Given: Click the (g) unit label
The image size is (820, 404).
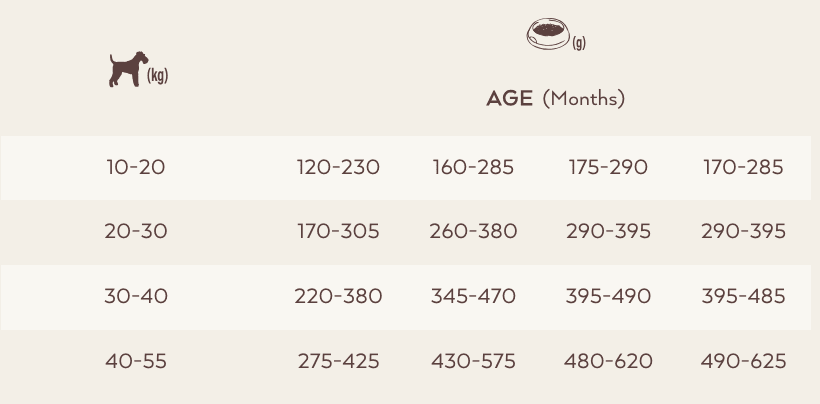Looking at the screenshot, I should [x=579, y=43].
